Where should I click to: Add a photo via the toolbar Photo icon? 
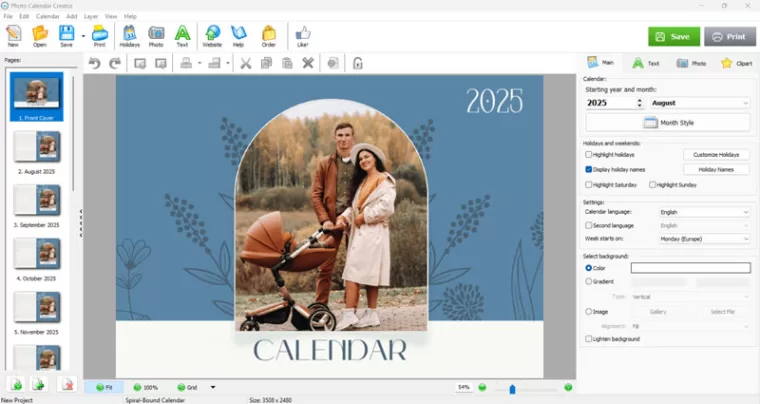pos(156,36)
